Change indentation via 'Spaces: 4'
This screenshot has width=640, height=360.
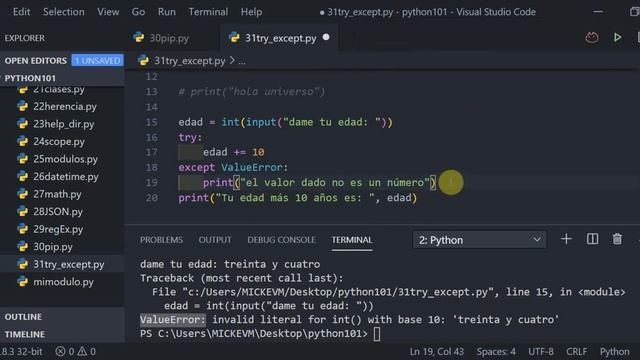(496, 351)
